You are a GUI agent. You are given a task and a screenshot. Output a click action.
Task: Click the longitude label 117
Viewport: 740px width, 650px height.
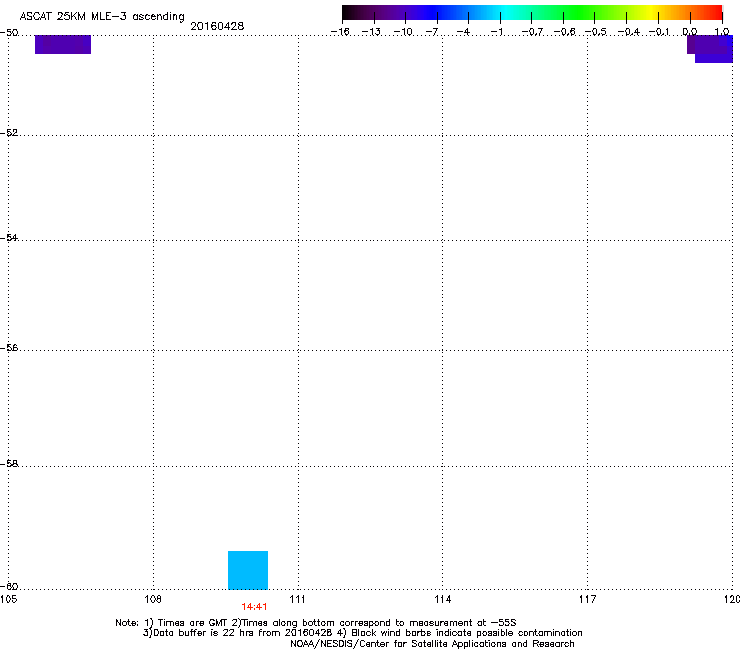coord(587,599)
